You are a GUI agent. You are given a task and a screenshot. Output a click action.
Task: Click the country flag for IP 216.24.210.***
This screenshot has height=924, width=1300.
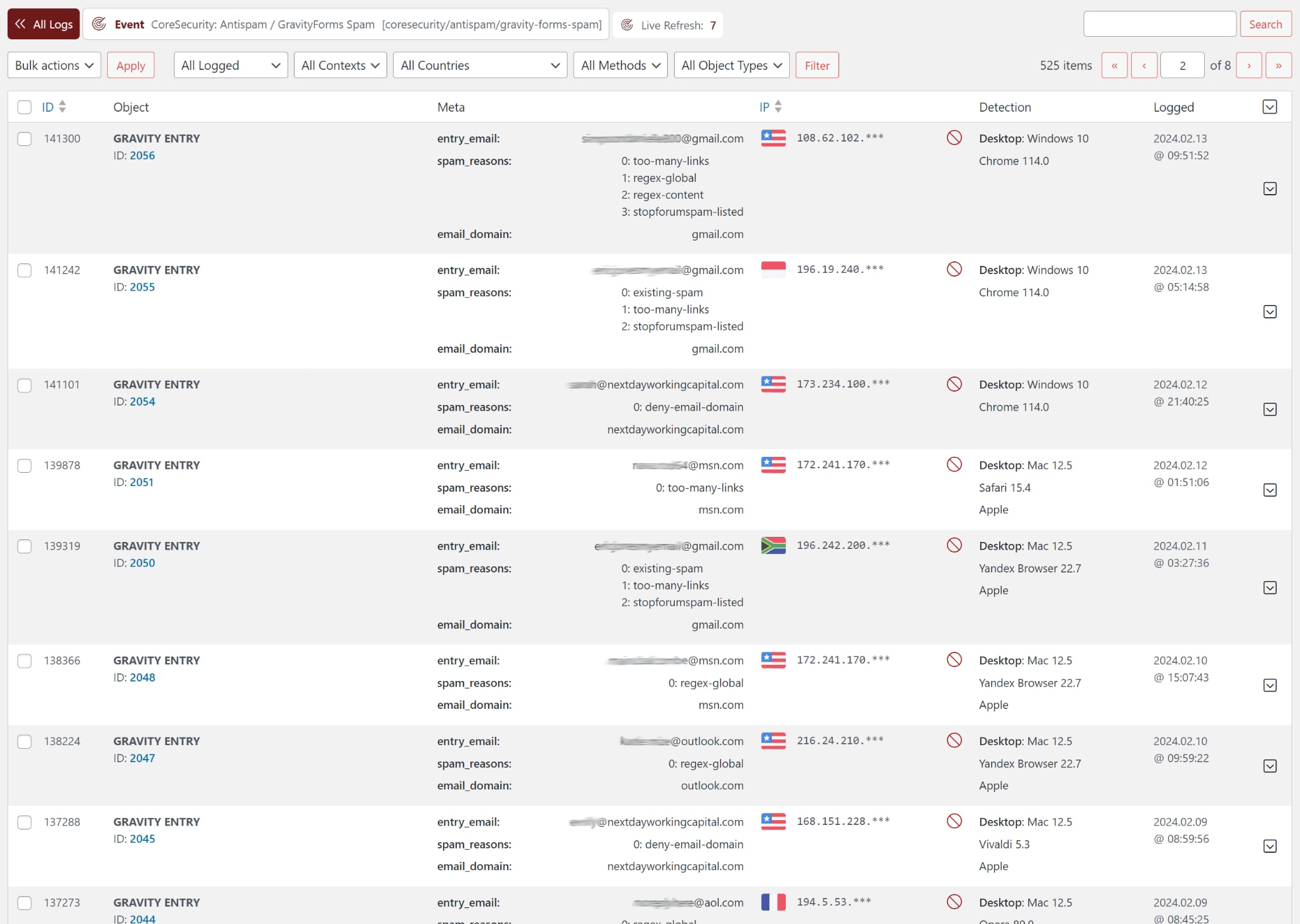(x=773, y=741)
